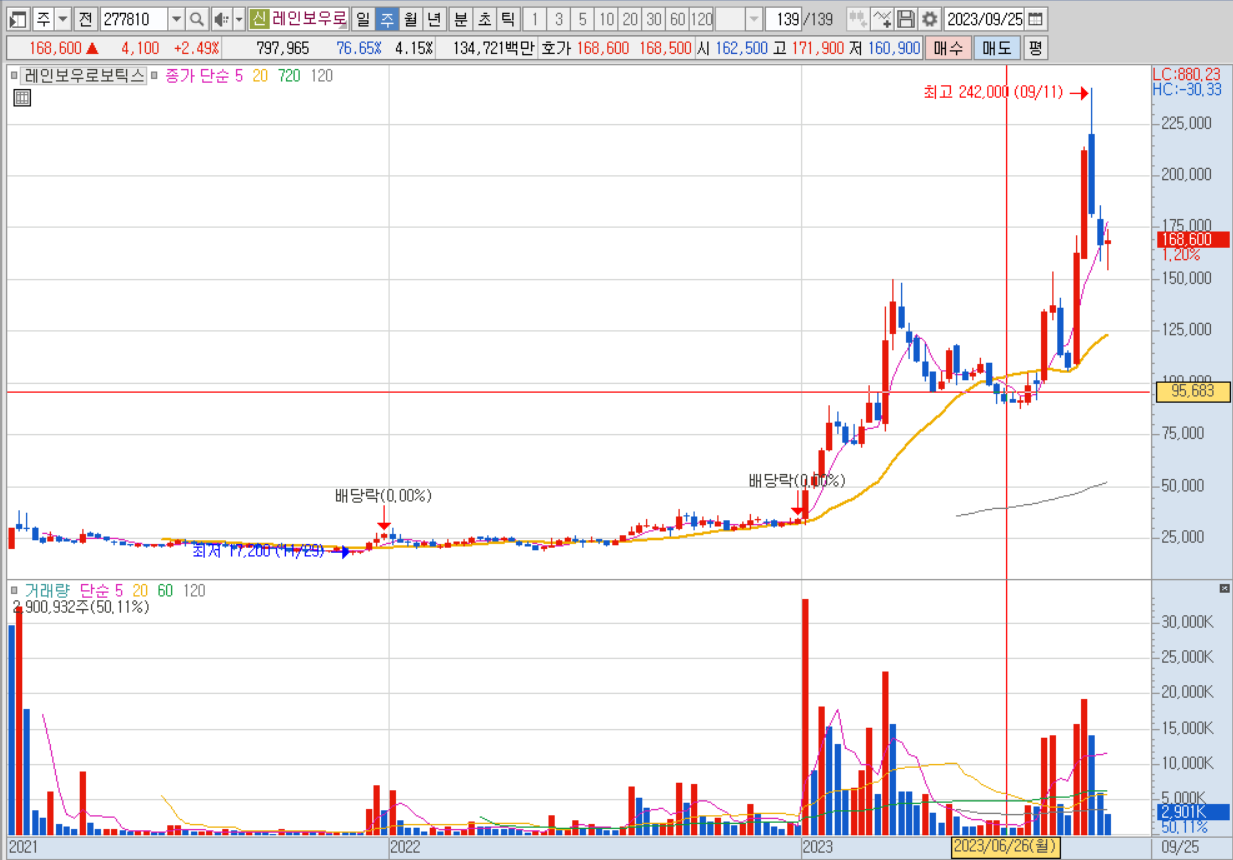Click the 주 market type box
Screen dimensions: 1233x860
coord(42,18)
